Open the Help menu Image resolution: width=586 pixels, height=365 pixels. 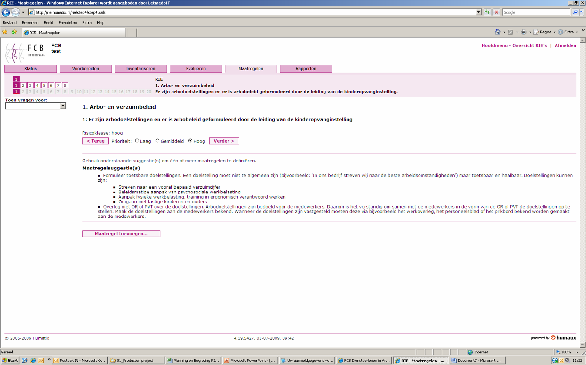point(100,22)
